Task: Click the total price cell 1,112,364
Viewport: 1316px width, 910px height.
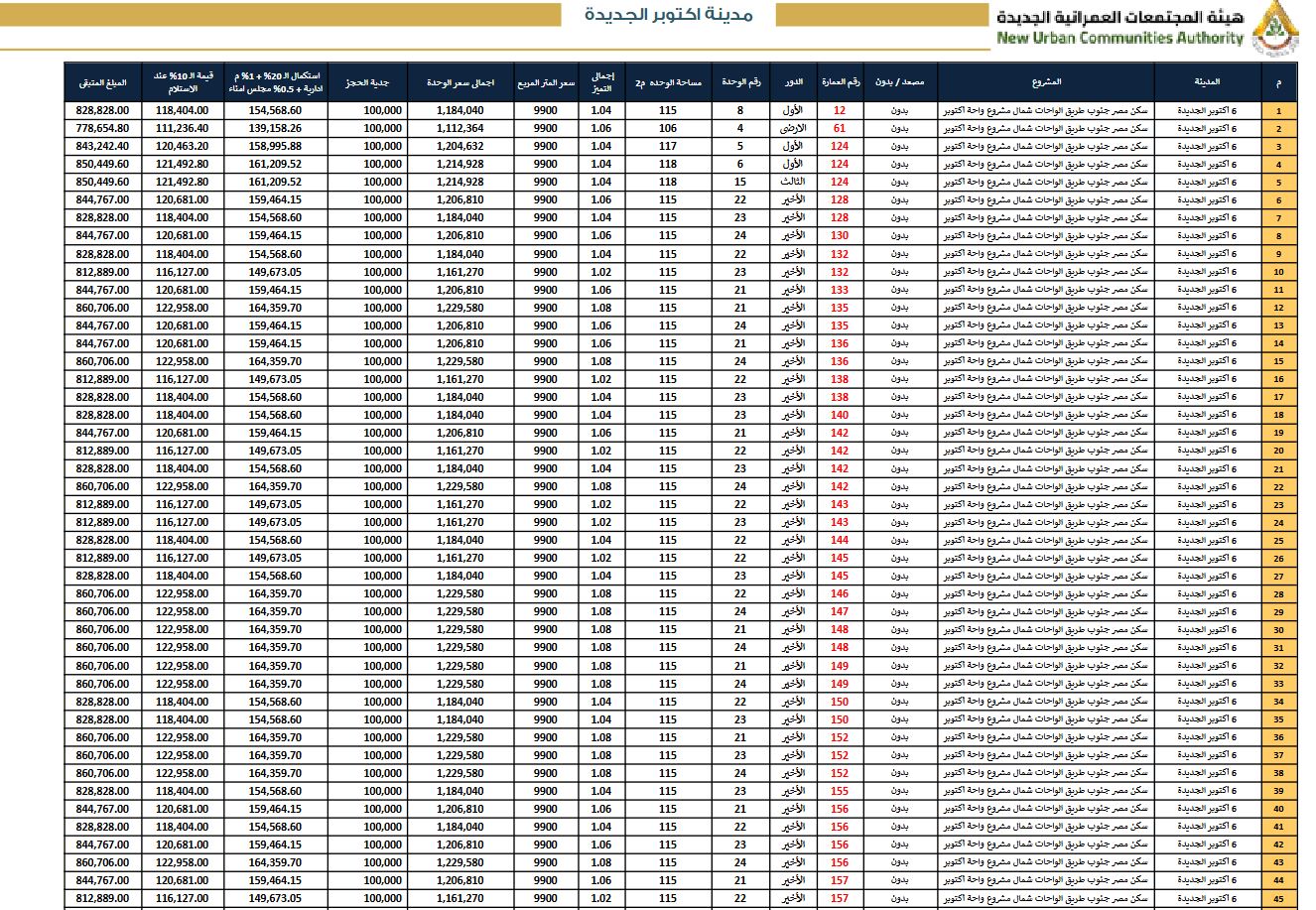Action: (x=460, y=129)
